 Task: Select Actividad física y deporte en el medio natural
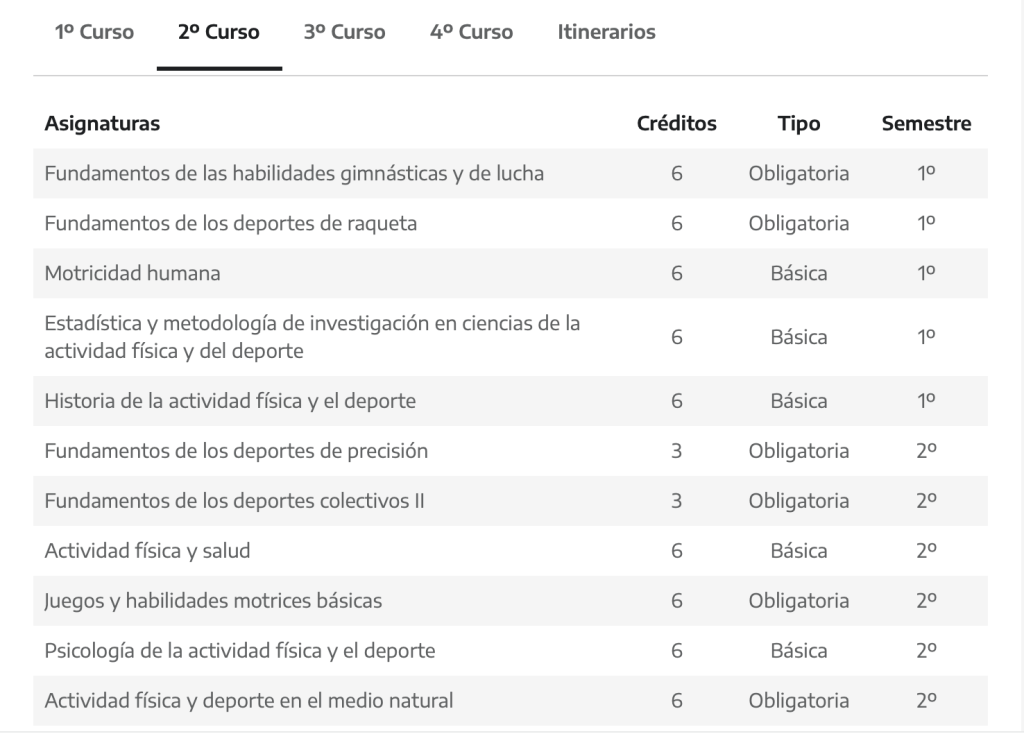pyautogui.click(x=249, y=701)
